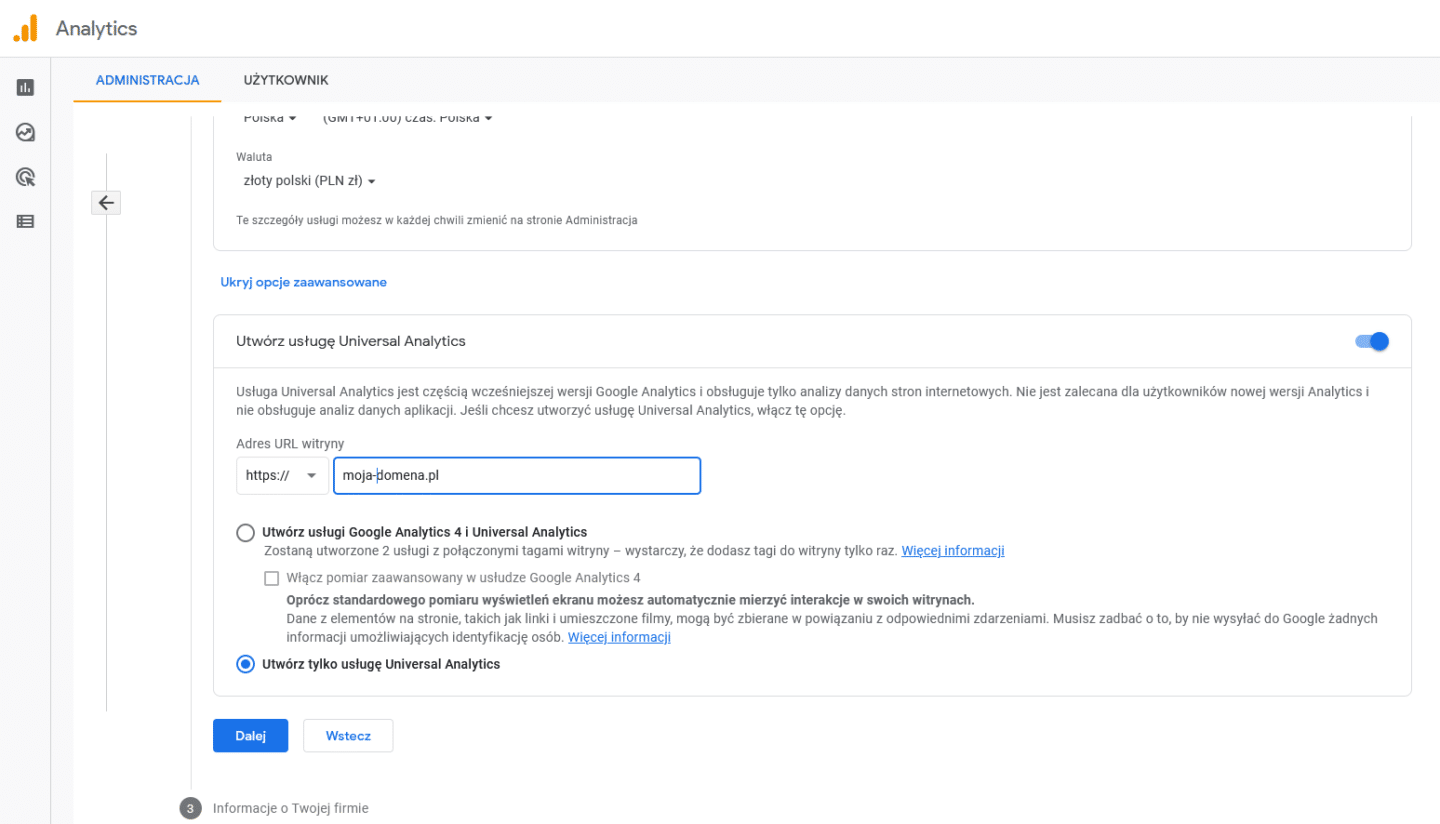Image resolution: width=1440 pixels, height=824 pixels.
Task: Open the Admin list icon at sidebar bottom
Action: [24, 221]
